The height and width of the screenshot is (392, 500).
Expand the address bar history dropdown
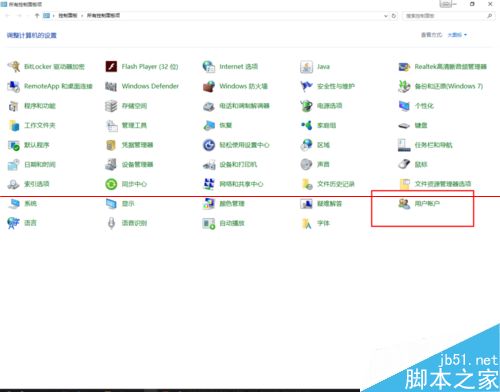tap(386, 16)
